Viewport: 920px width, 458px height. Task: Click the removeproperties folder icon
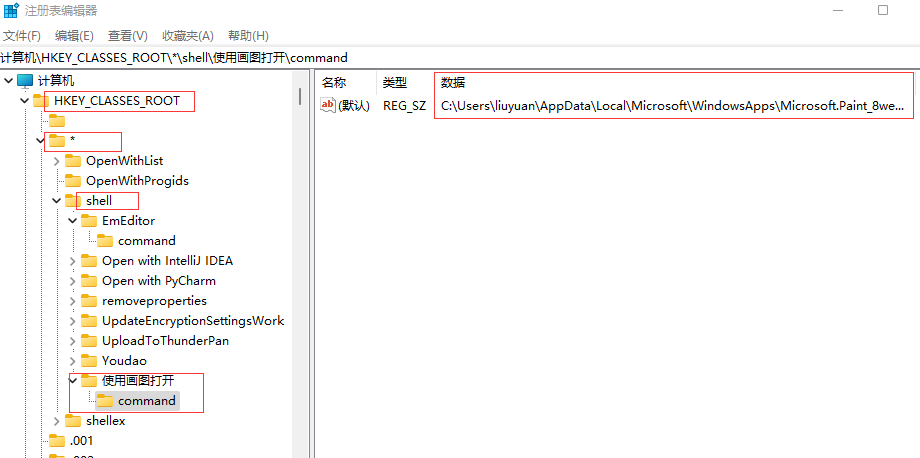(89, 301)
